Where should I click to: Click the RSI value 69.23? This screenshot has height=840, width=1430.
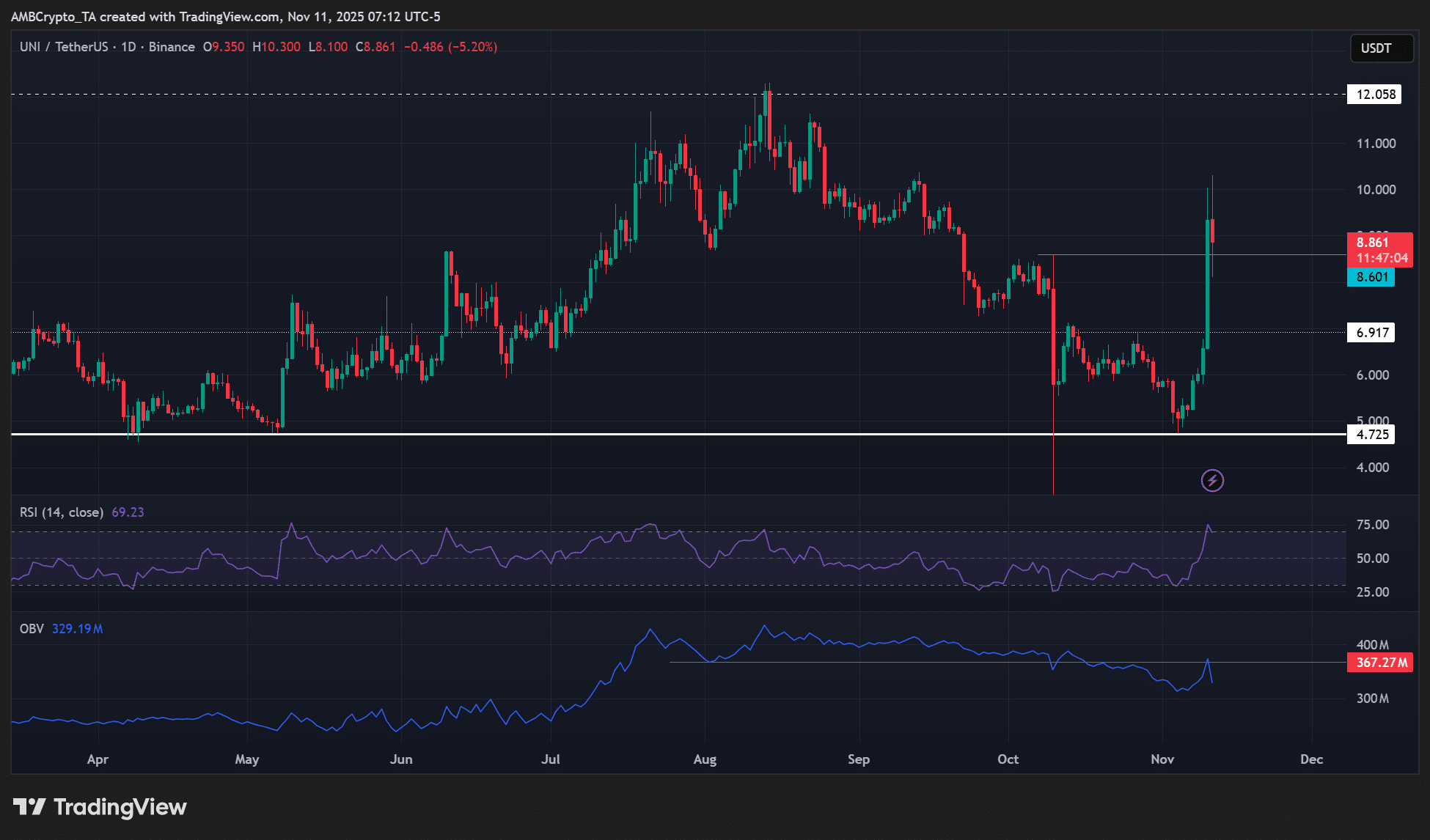(128, 512)
